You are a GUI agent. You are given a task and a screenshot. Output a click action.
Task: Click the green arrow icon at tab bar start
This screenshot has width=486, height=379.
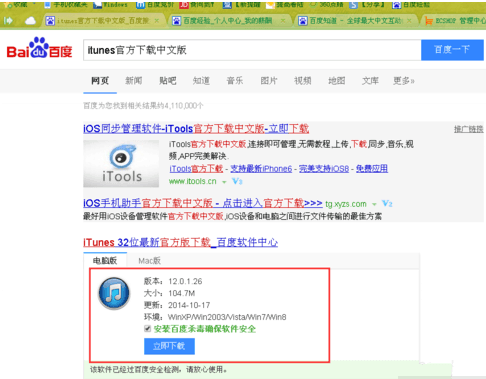[x=8, y=21]
